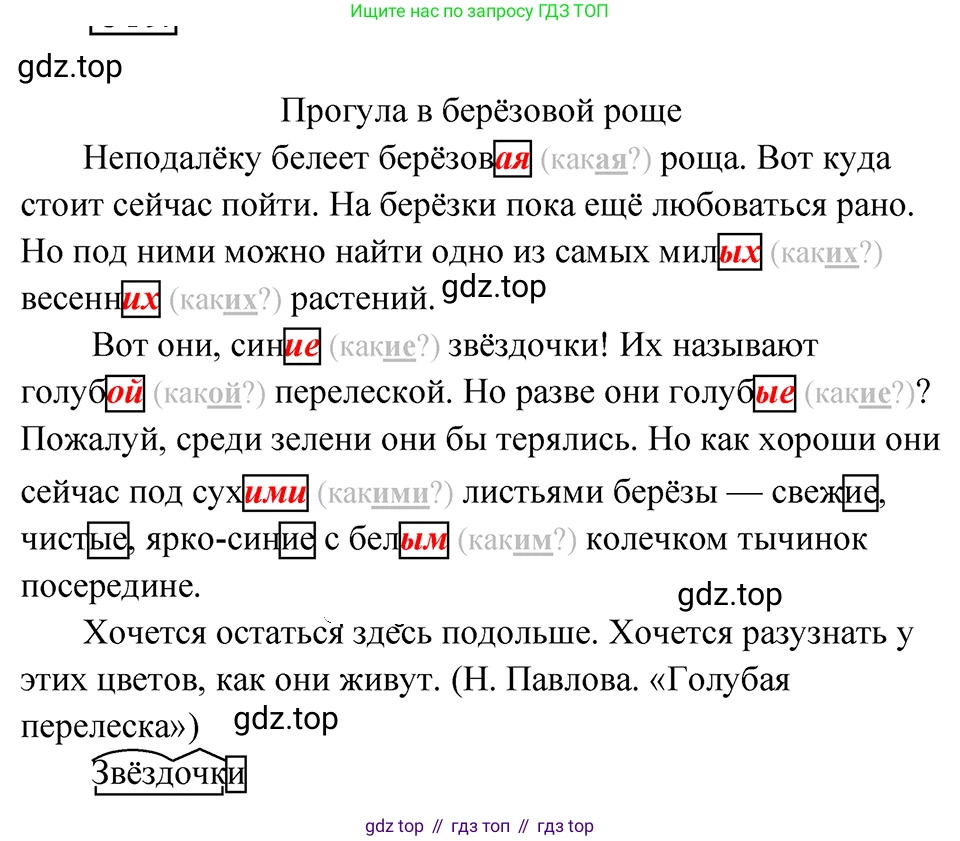
Task: Click red ending "ой" in голубой
Action: (x=126, y=393)
